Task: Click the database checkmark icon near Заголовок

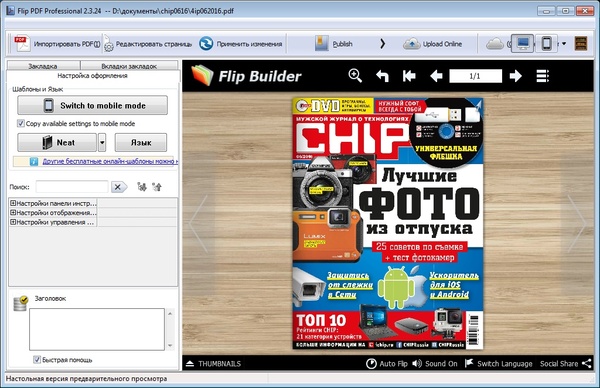Action: (21, 303)
